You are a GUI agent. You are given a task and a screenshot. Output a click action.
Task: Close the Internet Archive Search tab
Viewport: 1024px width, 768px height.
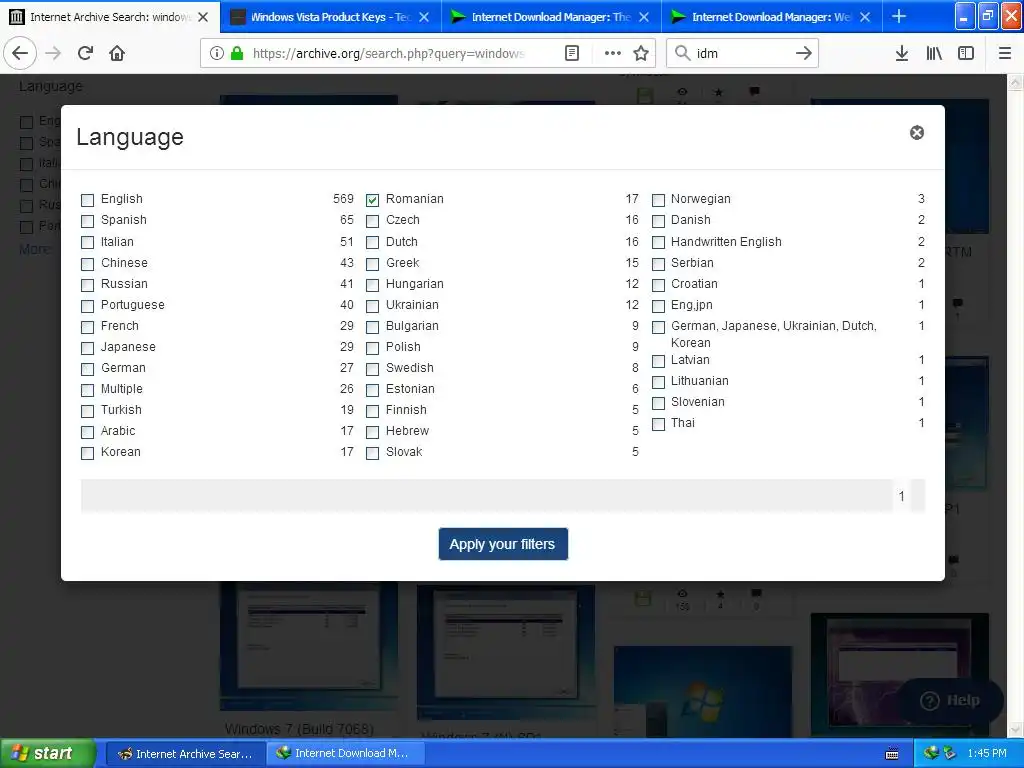click(x=203, y=17)
